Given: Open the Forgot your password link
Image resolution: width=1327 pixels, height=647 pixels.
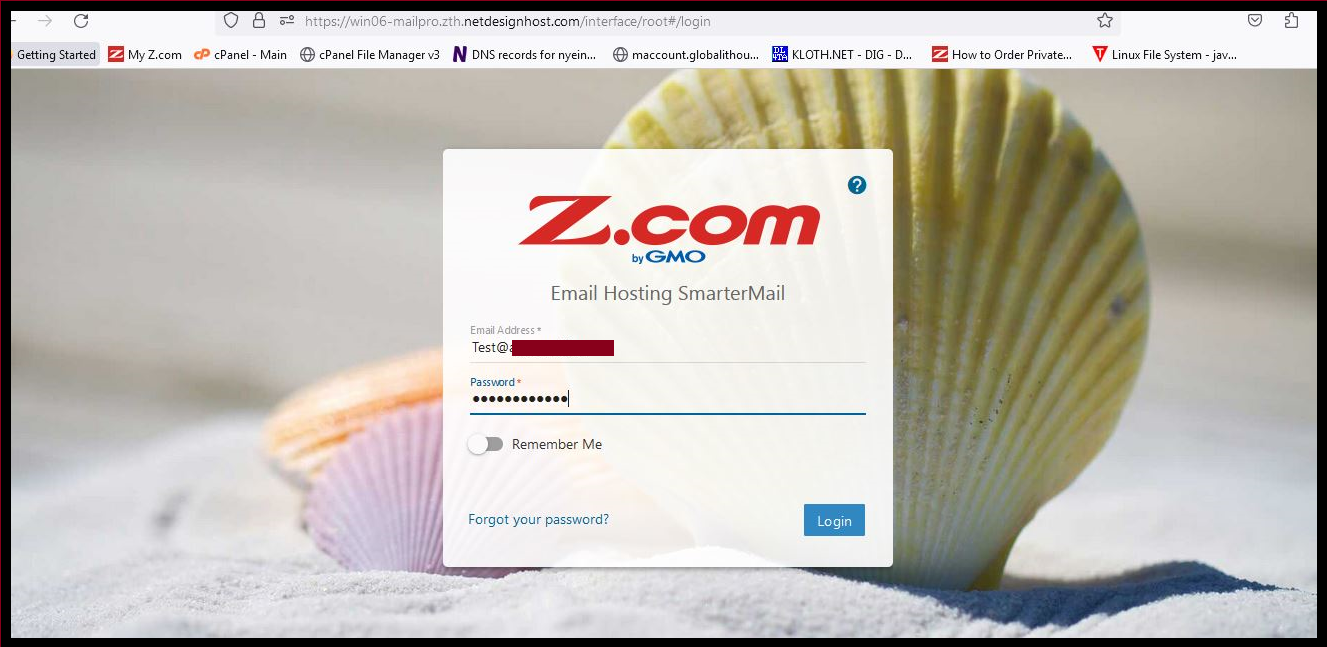Looking at the screenshot, I should pos(538,520).
